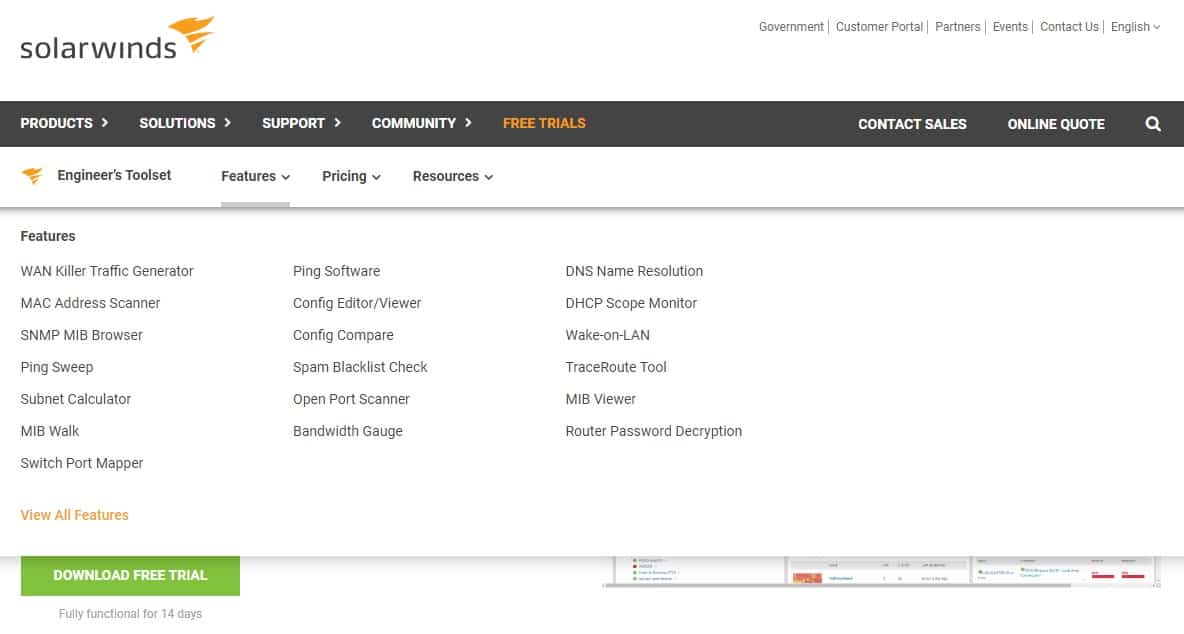Open TraceRoute Tool
Screen dimensions: 1184x634
[616, 368]
